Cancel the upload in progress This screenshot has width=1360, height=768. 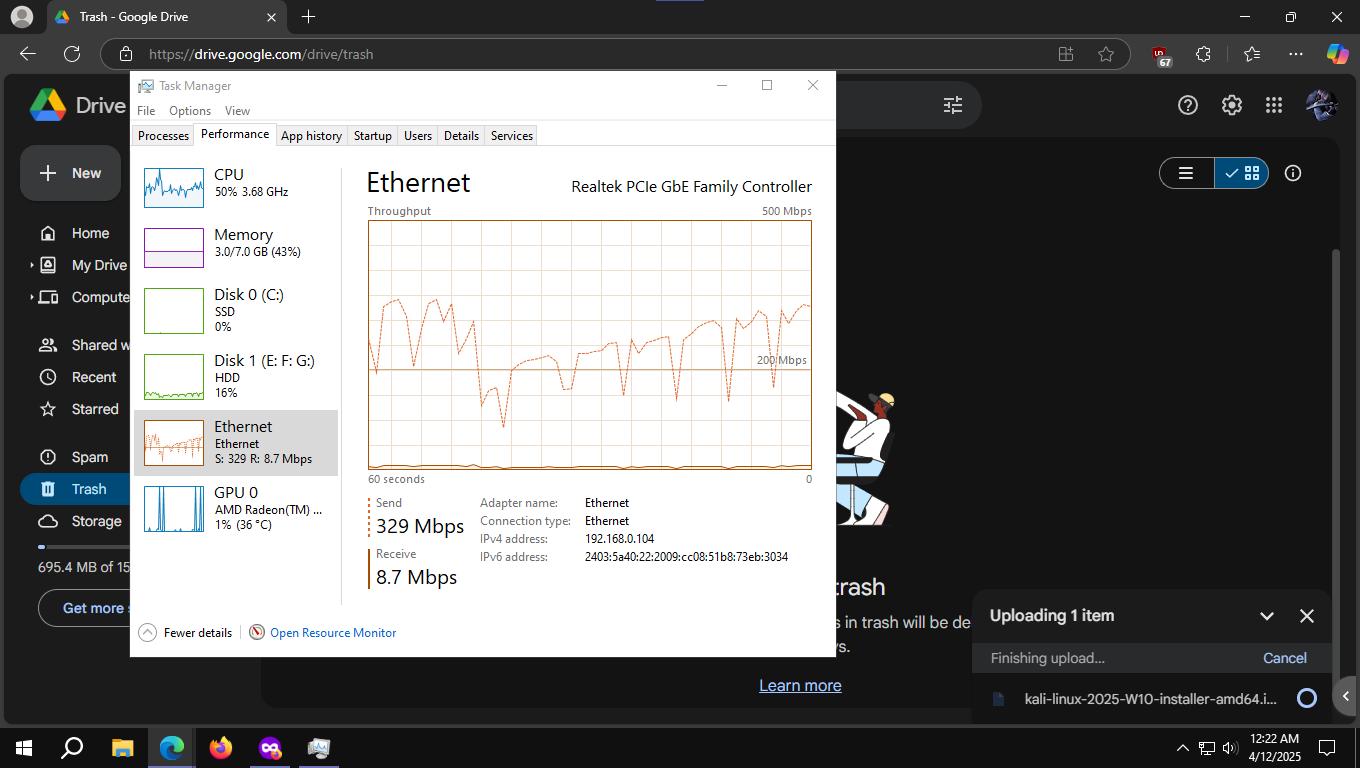(x=1284, y=658)
